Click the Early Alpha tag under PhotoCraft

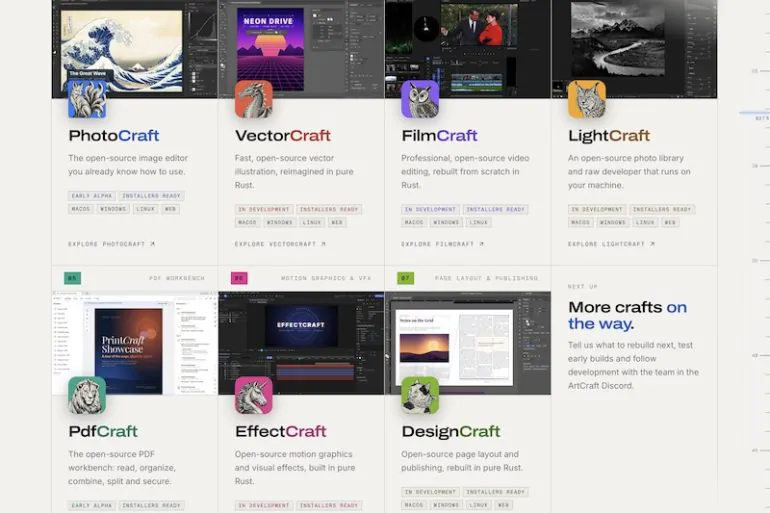click(x=92, y=196)
